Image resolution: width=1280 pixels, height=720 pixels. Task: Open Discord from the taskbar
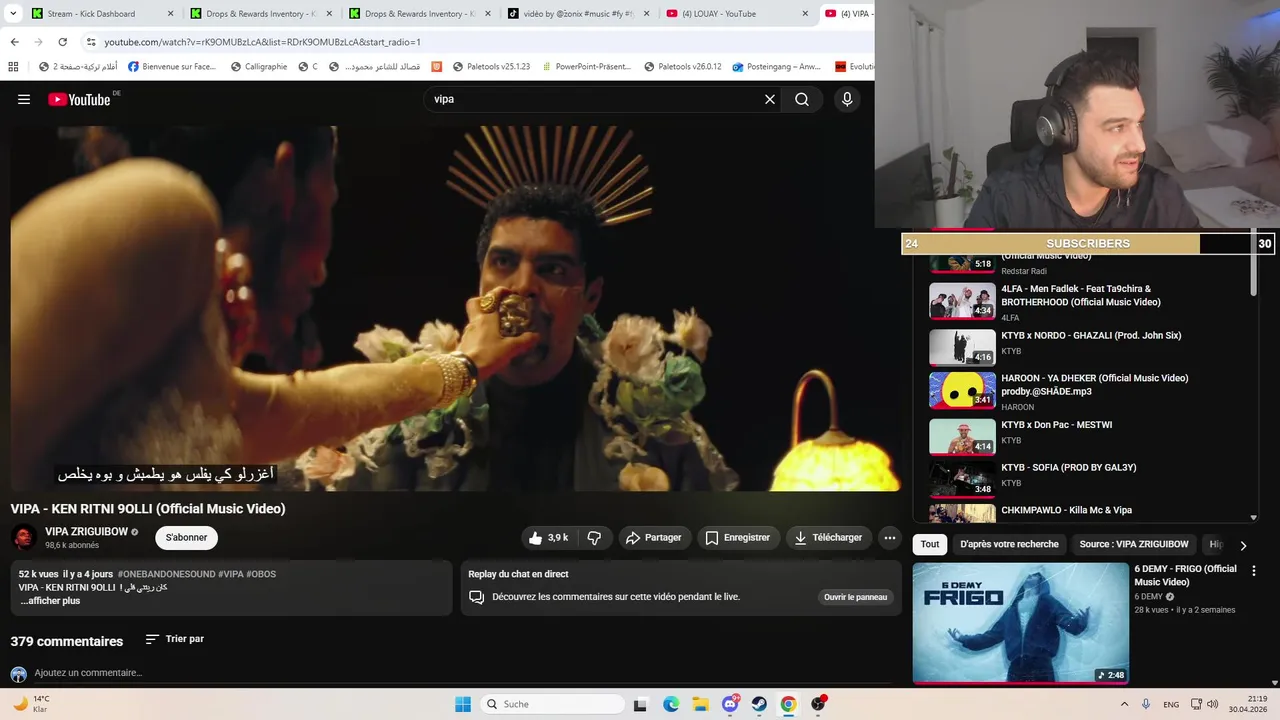pos(730,704)
